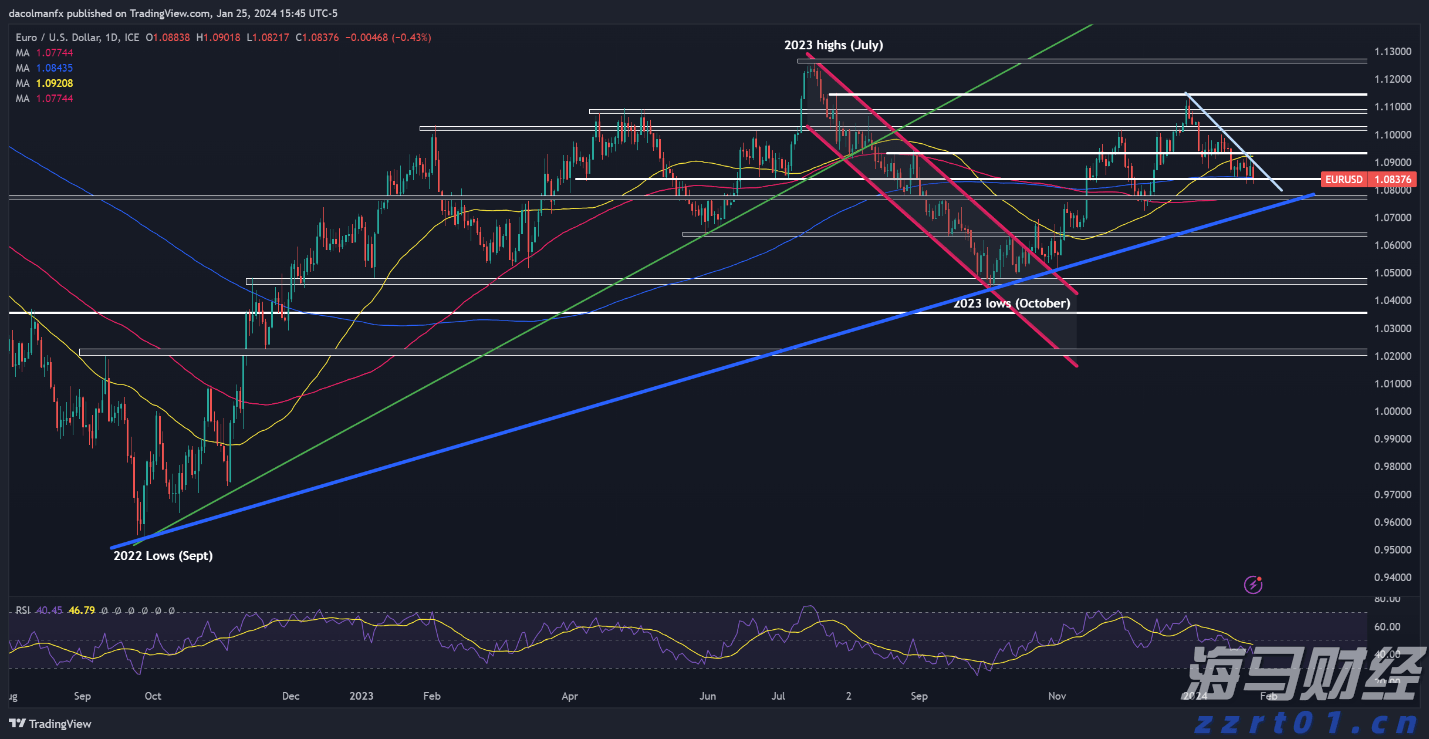Click the red EURUSD price tag
Viewport: 1429px width, 739px height.
click(1353, 179)
